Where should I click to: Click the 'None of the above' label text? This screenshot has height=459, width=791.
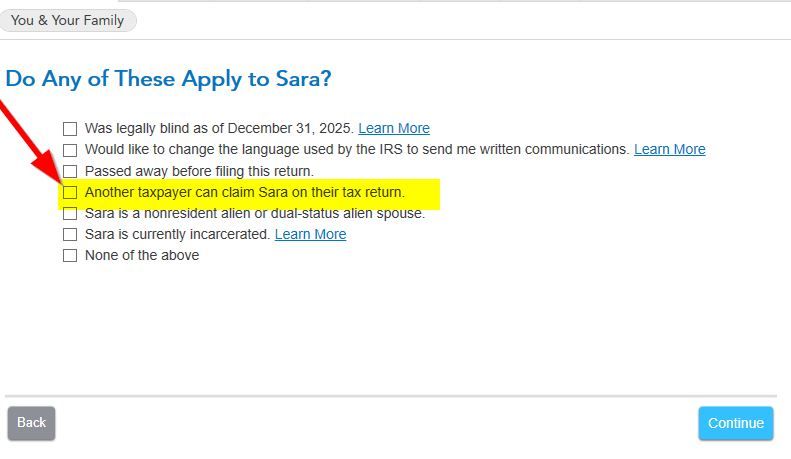click(142, 255)
